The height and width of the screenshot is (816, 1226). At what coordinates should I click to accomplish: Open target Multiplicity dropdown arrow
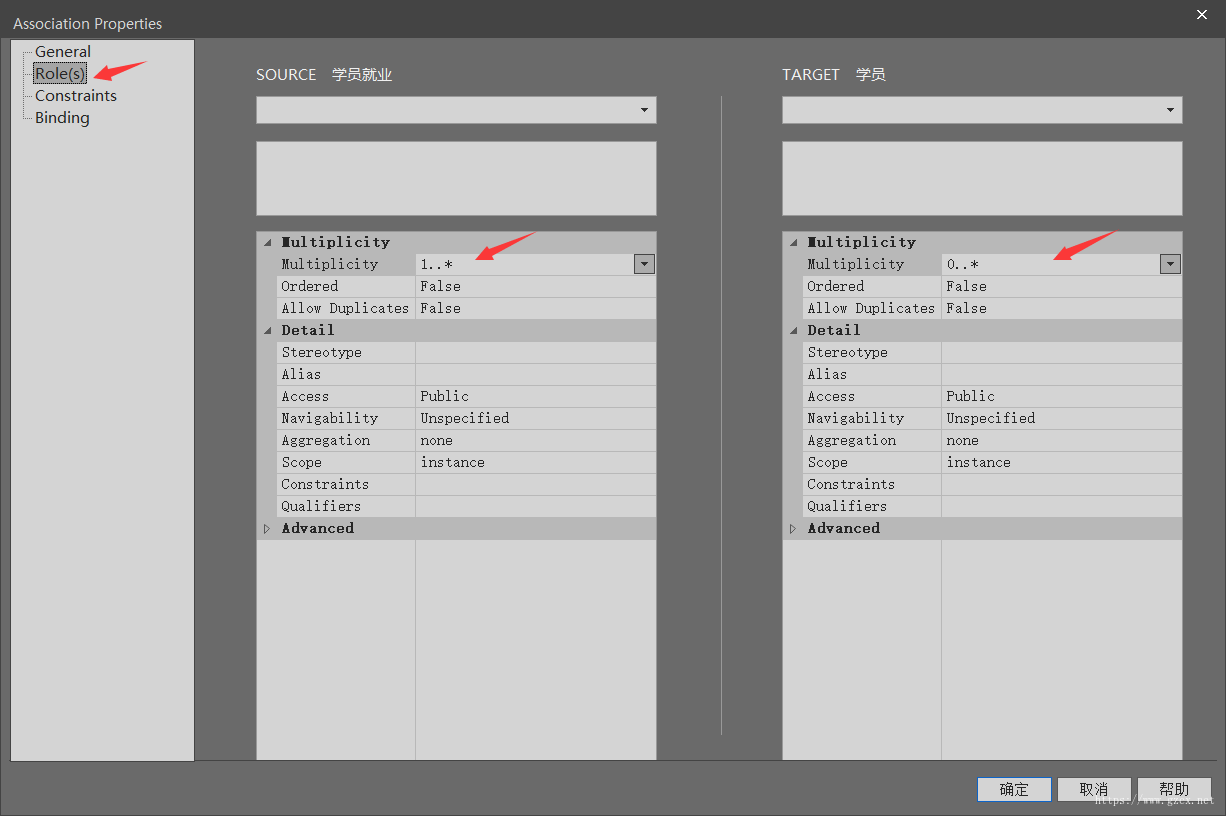[x=1170, y=264]
